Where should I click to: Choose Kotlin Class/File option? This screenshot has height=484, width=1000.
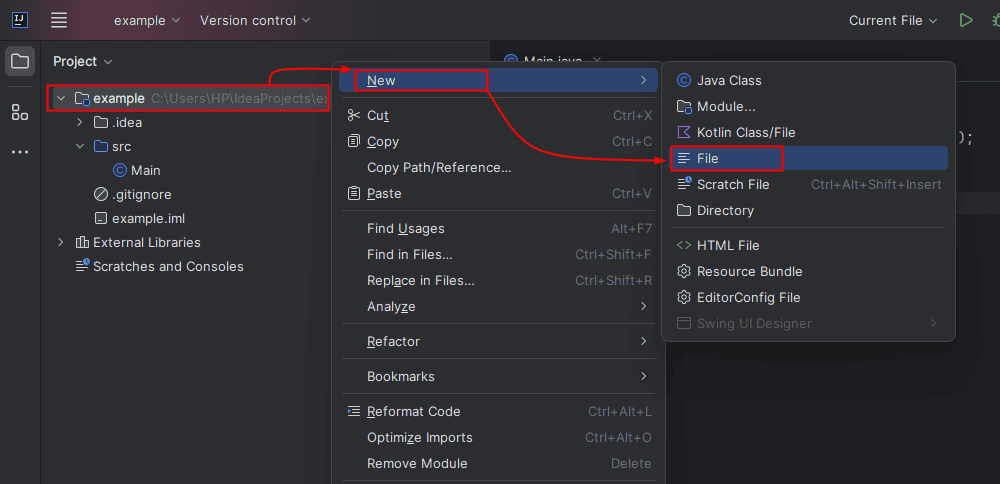click(745, 132)
